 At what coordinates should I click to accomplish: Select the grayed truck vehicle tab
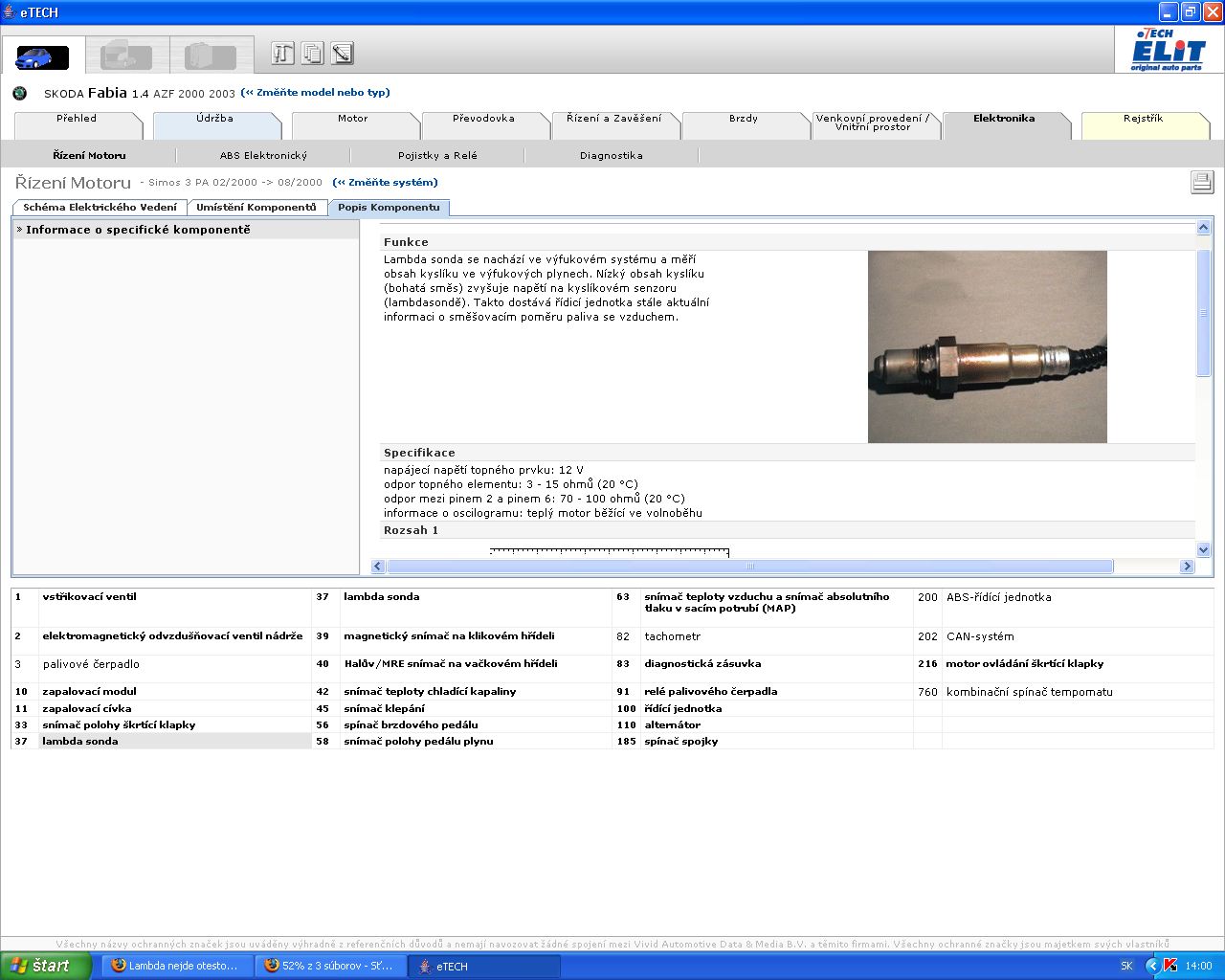click(126, 56)
